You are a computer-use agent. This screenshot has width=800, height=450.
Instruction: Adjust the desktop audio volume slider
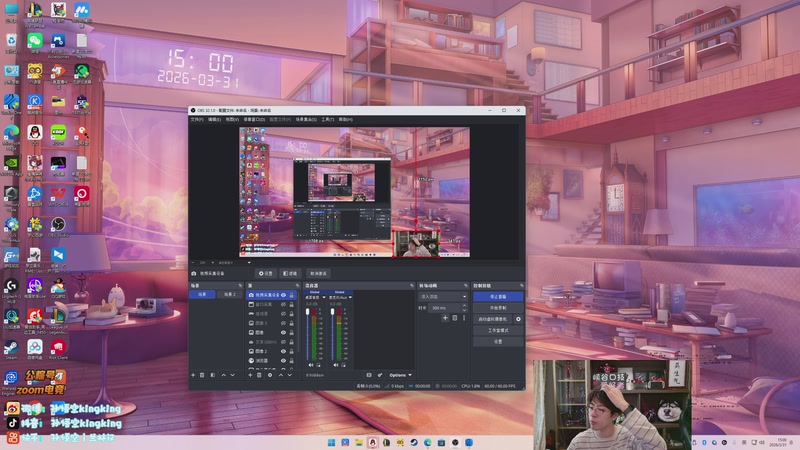pyautogui.click(x=308, y=334)
